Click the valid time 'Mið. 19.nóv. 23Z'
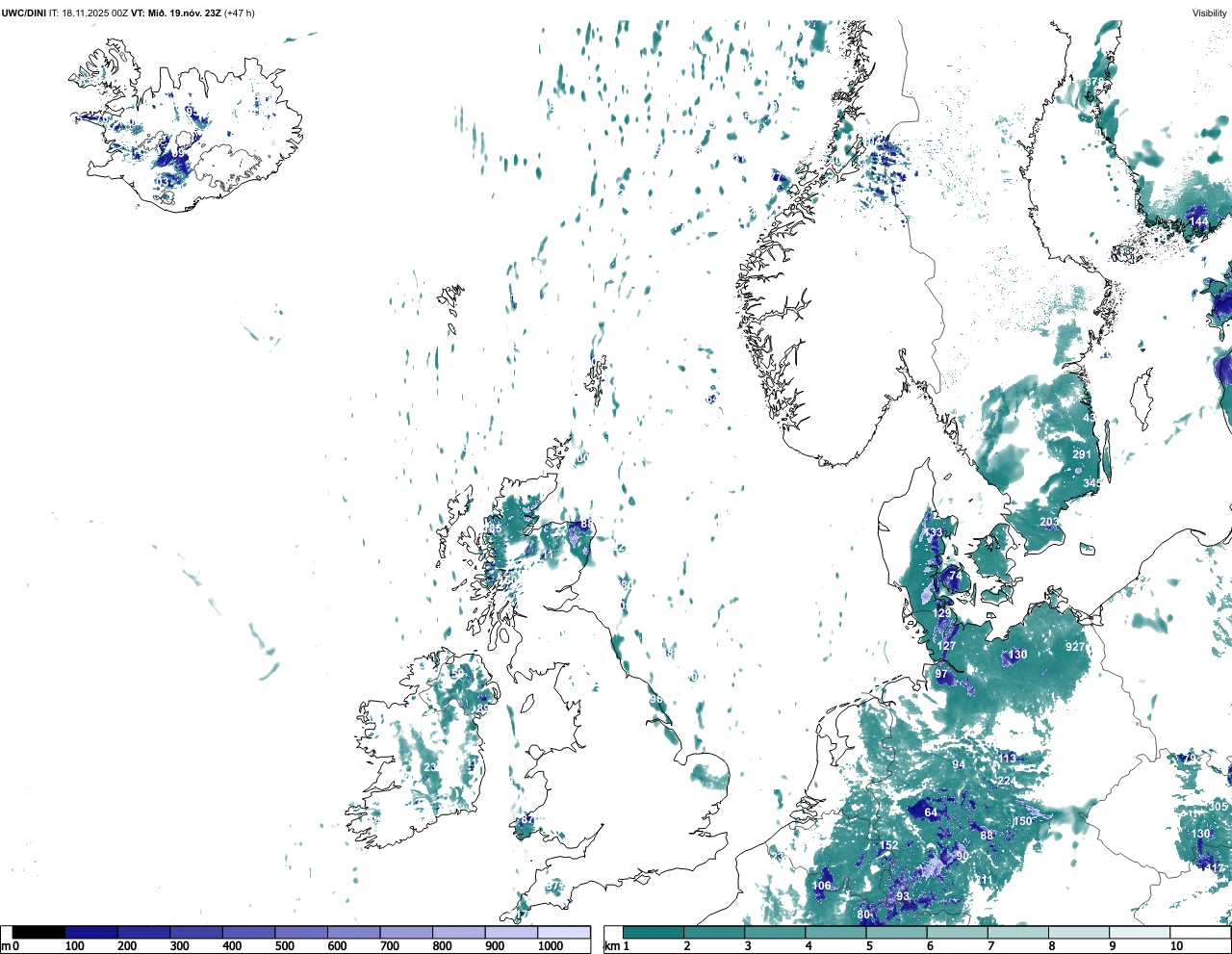 (183, 13)
